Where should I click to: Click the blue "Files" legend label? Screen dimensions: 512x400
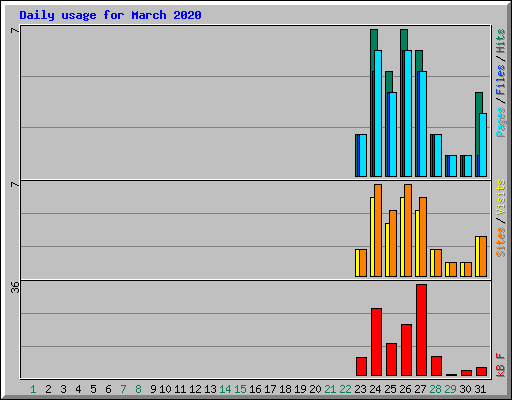point(500,80)
